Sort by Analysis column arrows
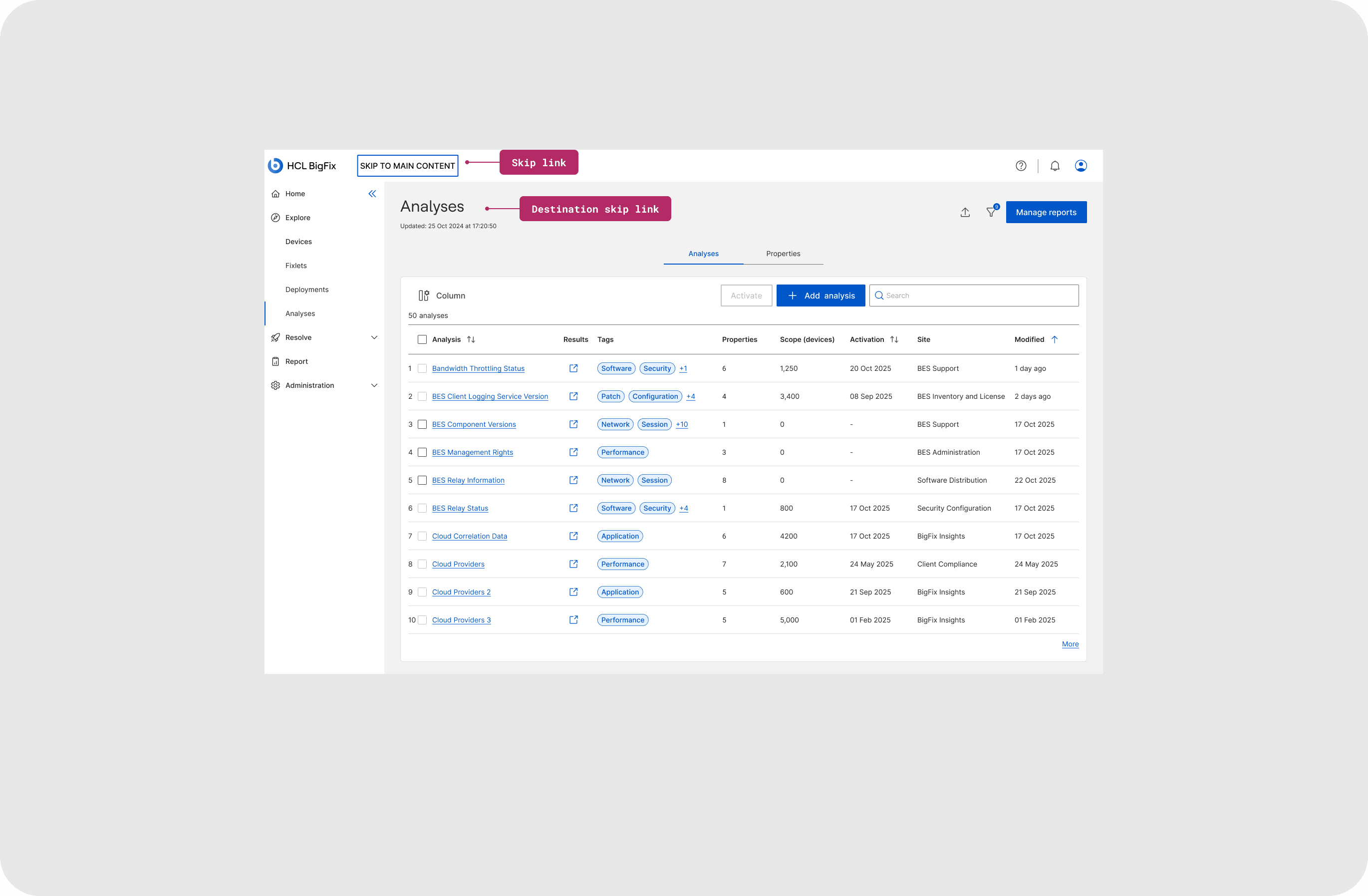 click(471, 339)
